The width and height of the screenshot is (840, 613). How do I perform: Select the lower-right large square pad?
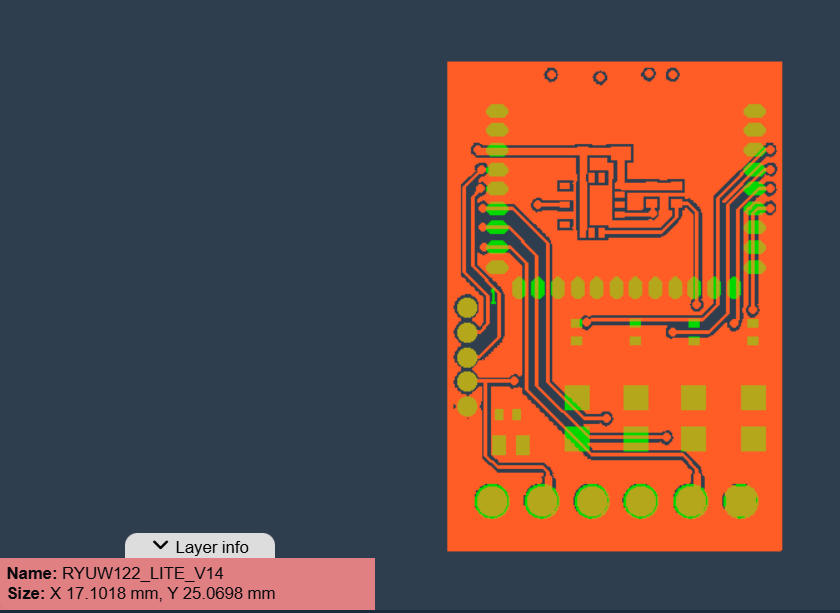(x=753, y=439)
